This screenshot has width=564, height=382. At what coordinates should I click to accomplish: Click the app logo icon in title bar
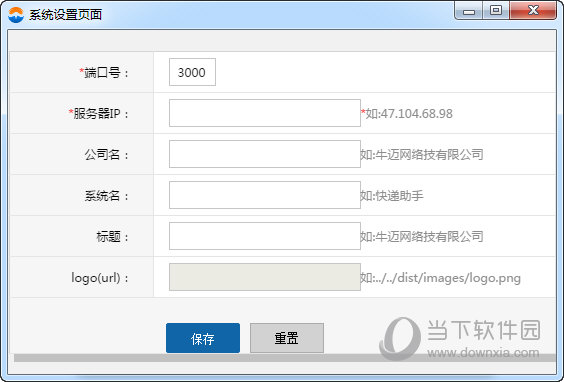tap(16, 15)
